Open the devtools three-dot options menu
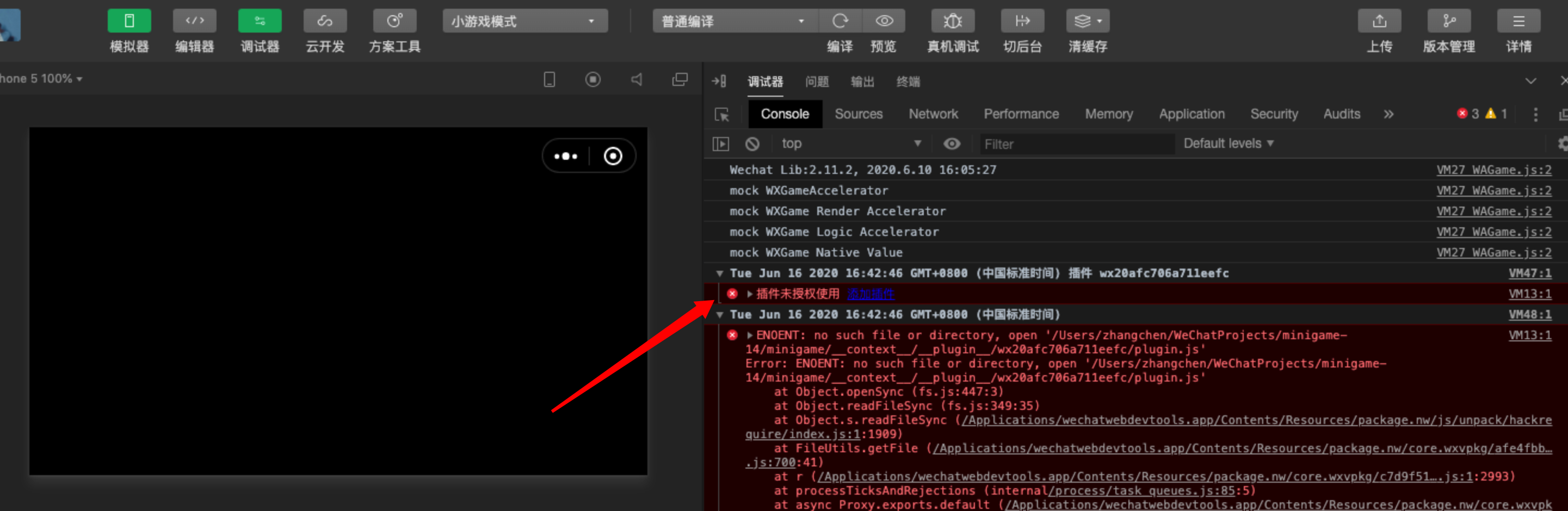The width and height of the screenshot is (1568, 511). 1535,114
